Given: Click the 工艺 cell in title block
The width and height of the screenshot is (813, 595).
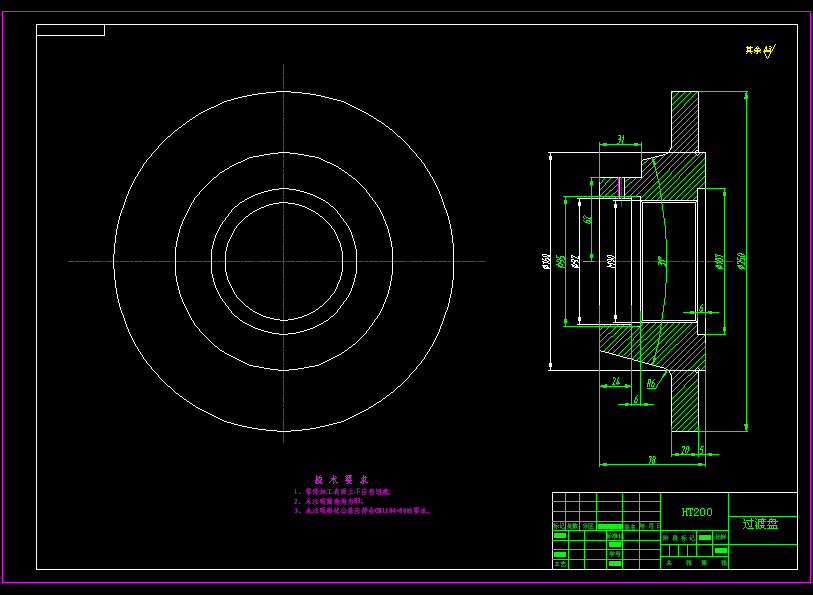Looking at the screenshot, I should click(560, 564).
